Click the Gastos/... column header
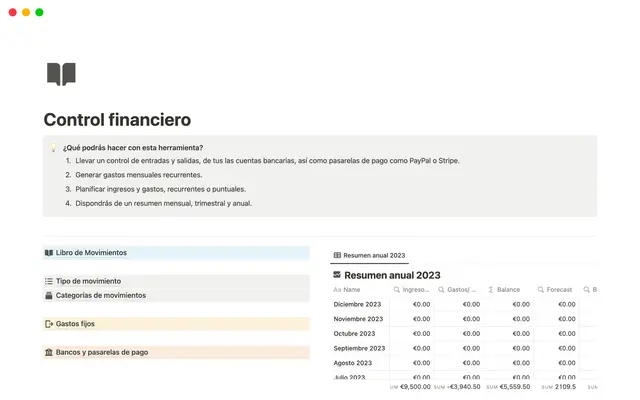This screenshot has height=400, width=640. [x=457, y=289]
